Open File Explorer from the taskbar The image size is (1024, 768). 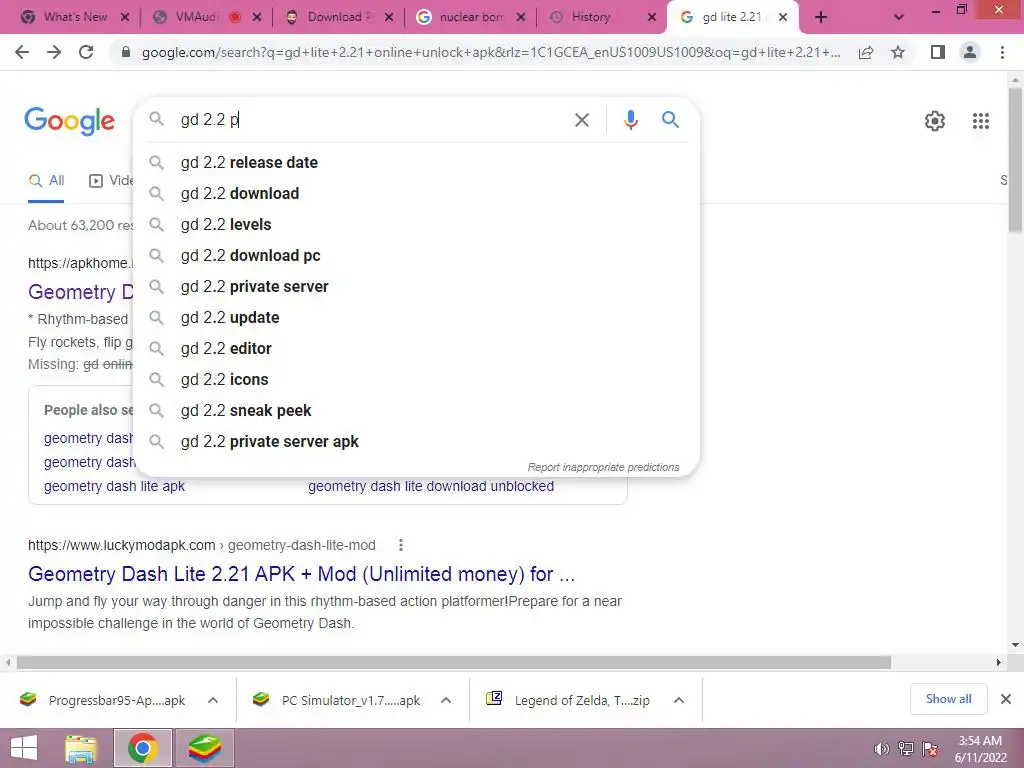[81, 748]
